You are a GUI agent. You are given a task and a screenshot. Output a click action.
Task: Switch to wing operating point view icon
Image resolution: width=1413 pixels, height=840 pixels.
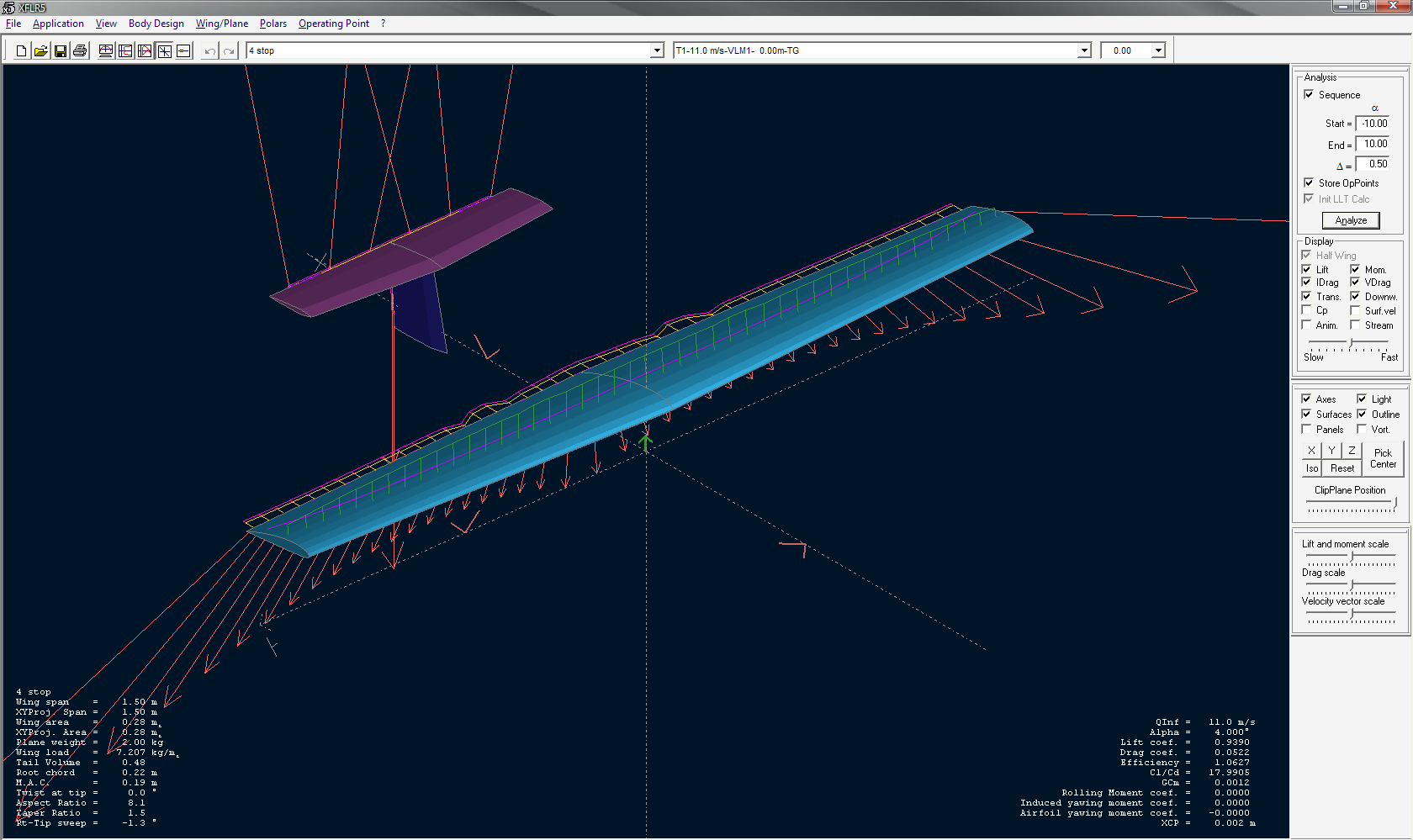106,51
